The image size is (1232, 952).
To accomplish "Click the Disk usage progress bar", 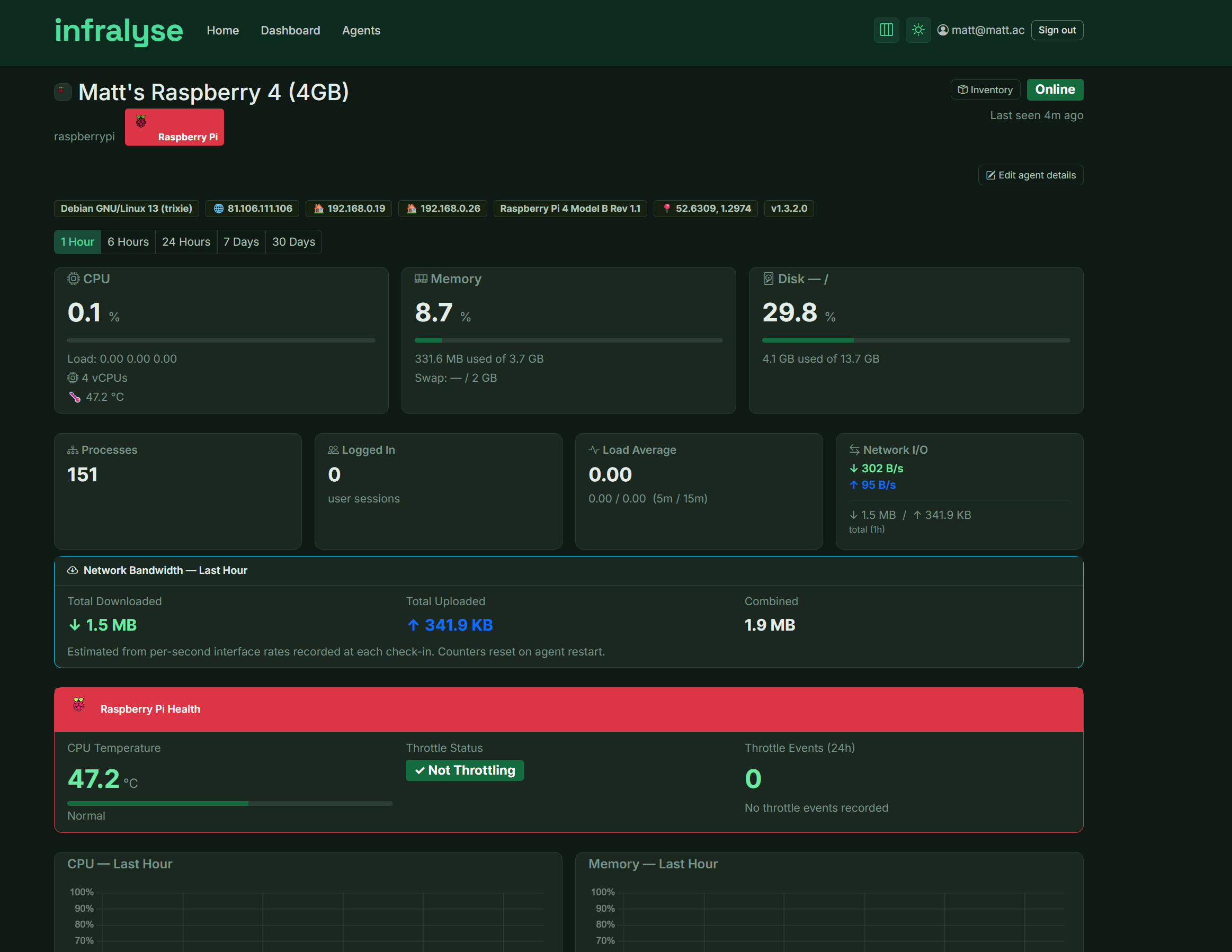I will click(916, 340).
